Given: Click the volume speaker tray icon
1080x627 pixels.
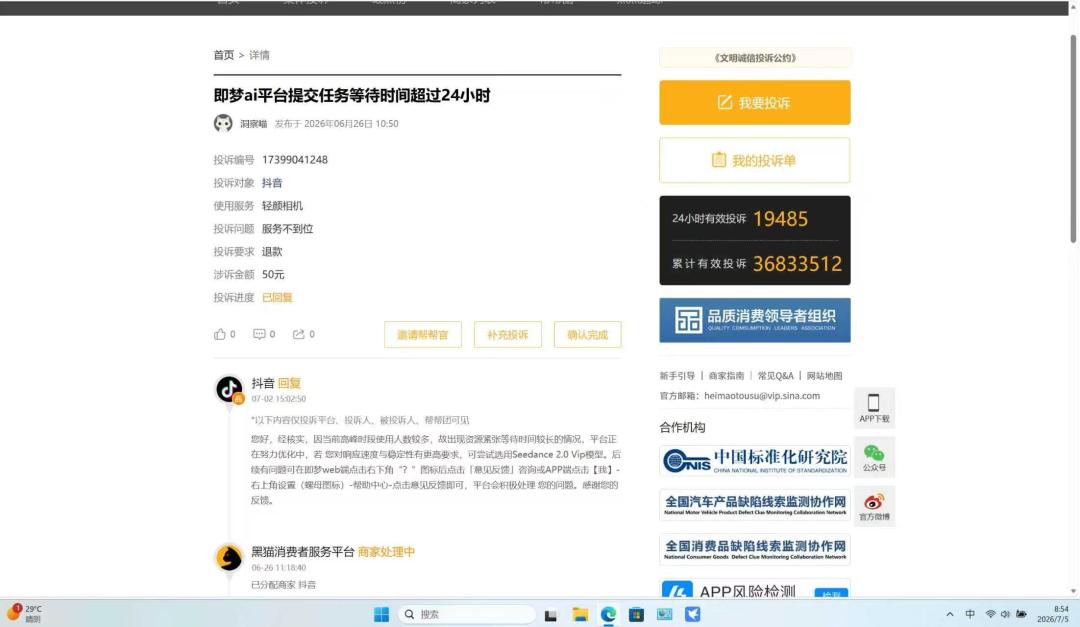Looking at the screenshot, I should [1005, 615].
